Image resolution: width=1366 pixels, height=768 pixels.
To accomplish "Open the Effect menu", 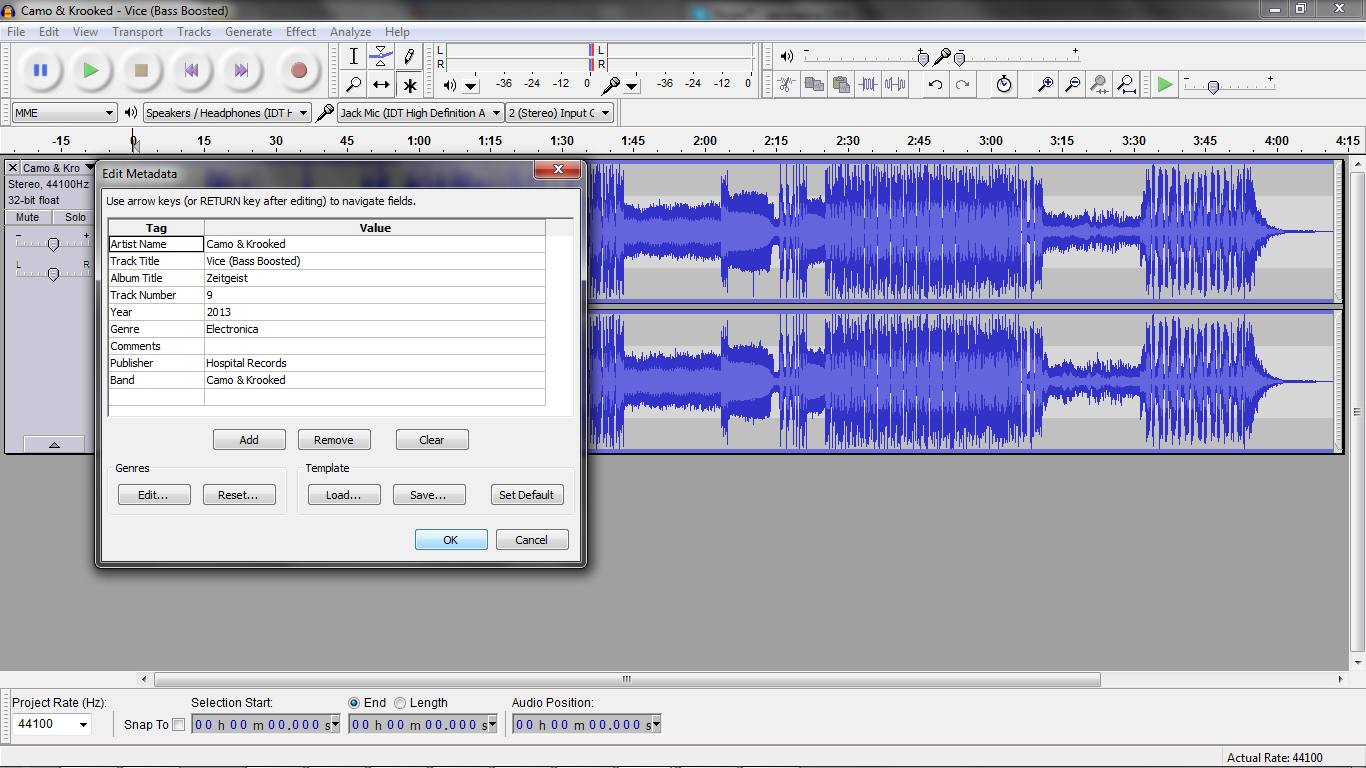I will 301,32.
